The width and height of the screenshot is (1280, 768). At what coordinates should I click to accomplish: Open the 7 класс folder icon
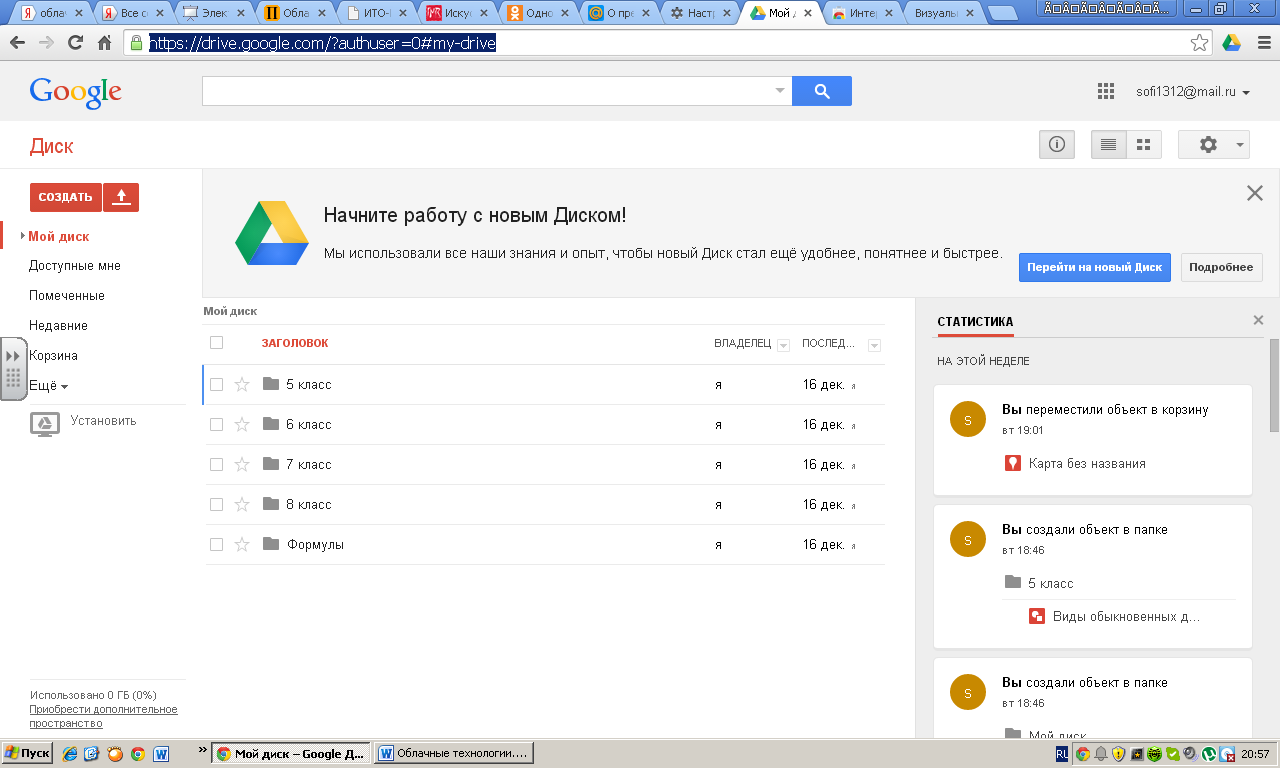click(x=270, y=464)
